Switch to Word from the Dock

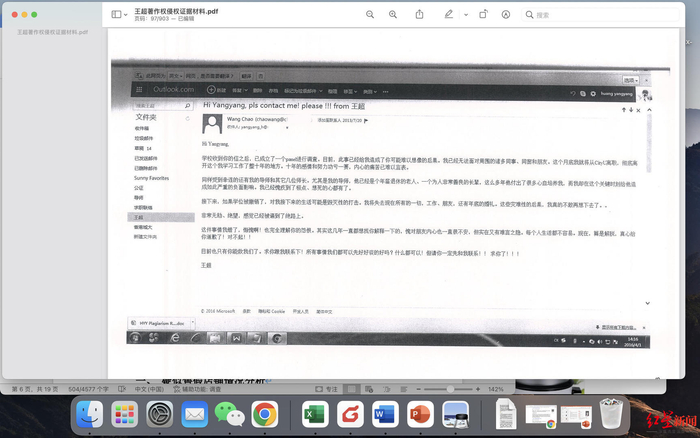(385, 414)
